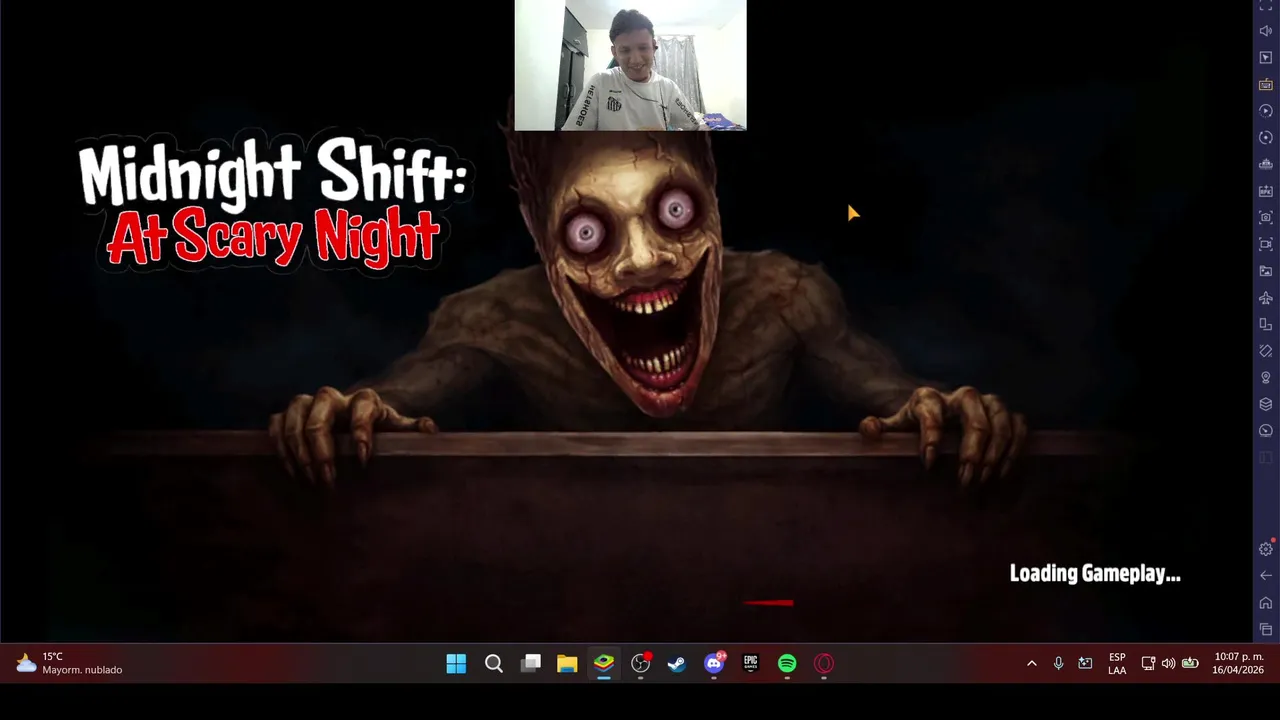
Task: Click the tray icon right of the microphone
Action: tap(1085, 664)
